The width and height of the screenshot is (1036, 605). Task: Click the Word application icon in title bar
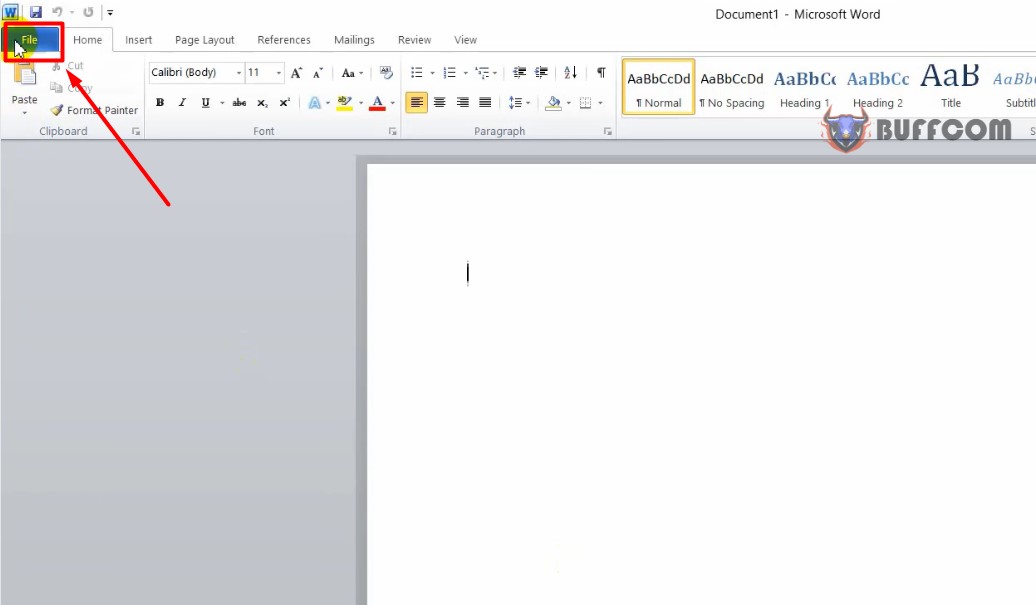[11, 12]
